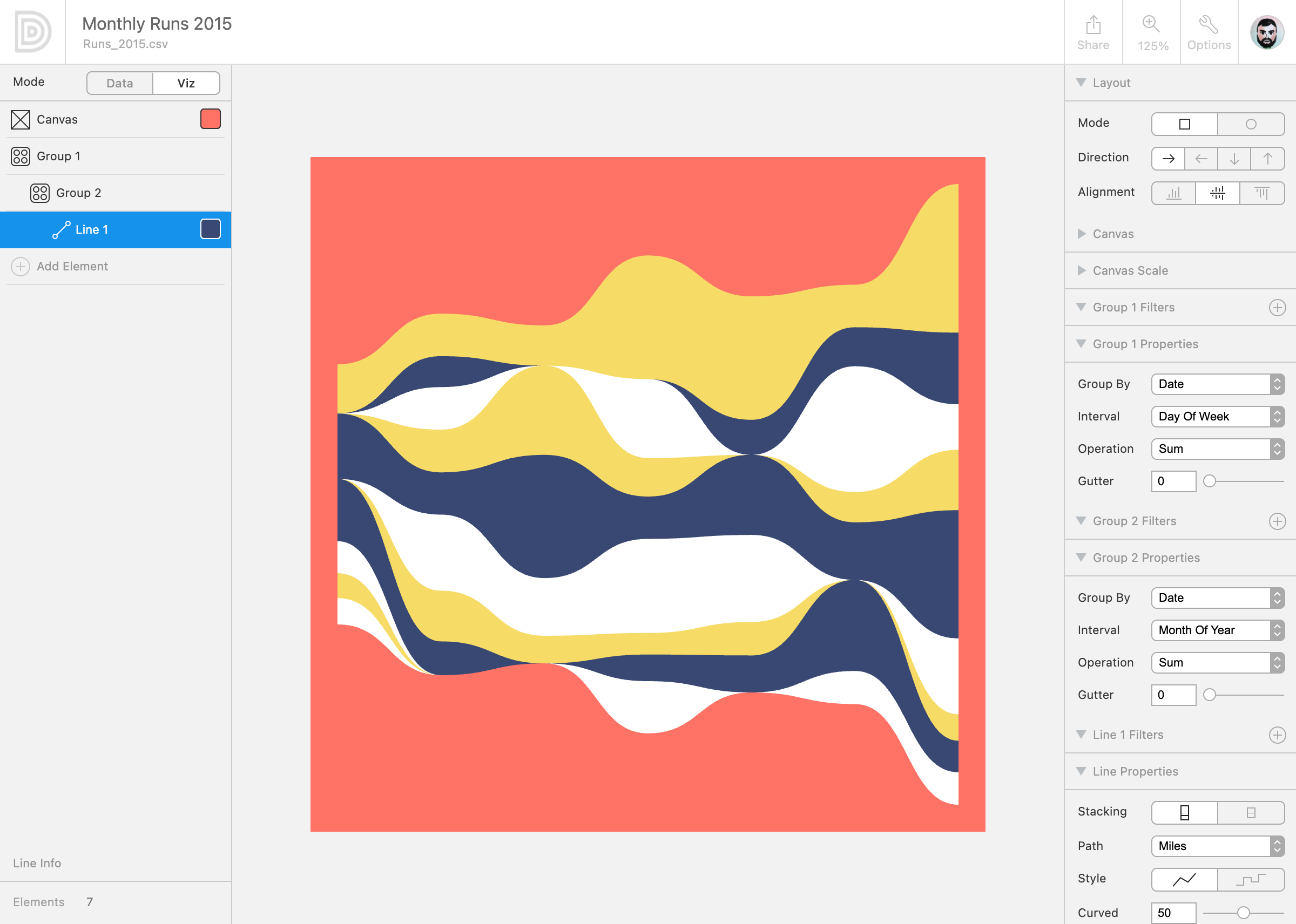Open the Line 1 navy color swatch
The height and width of the screenshot is (924, 1296).
pyautogui.click(x=211, y=229)
